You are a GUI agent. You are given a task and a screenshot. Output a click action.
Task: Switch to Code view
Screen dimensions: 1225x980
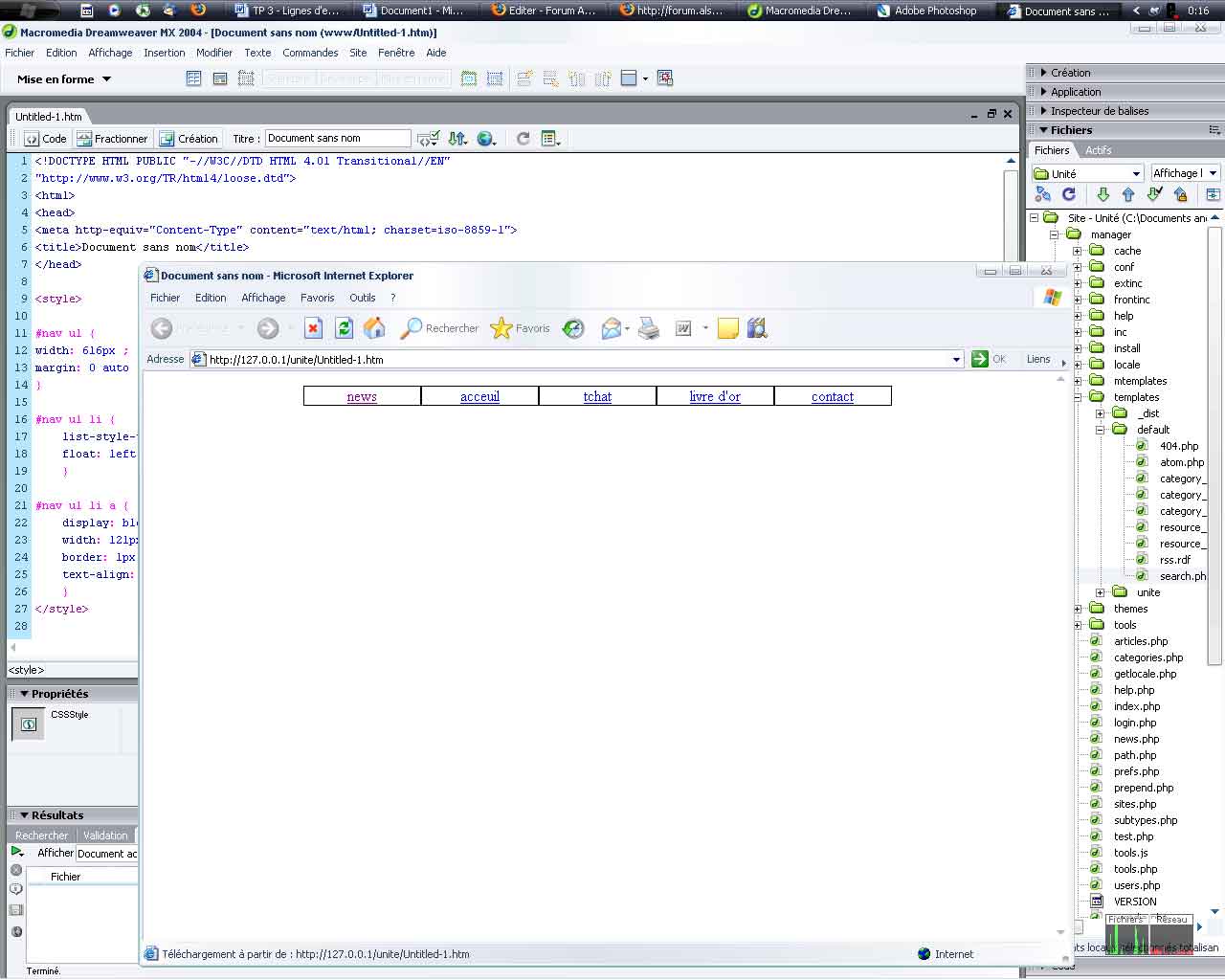pyautogui.click(x=45, y=139)
